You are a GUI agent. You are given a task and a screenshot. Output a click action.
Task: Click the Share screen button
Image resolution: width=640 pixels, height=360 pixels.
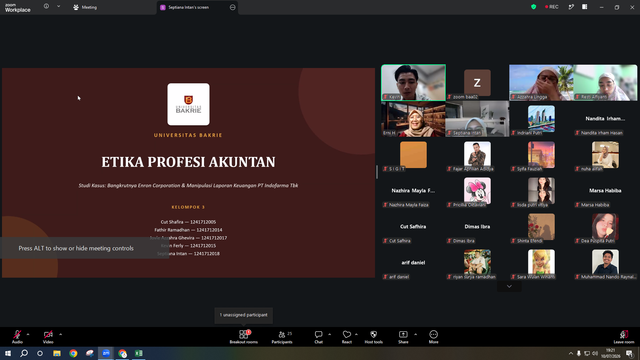403,337
